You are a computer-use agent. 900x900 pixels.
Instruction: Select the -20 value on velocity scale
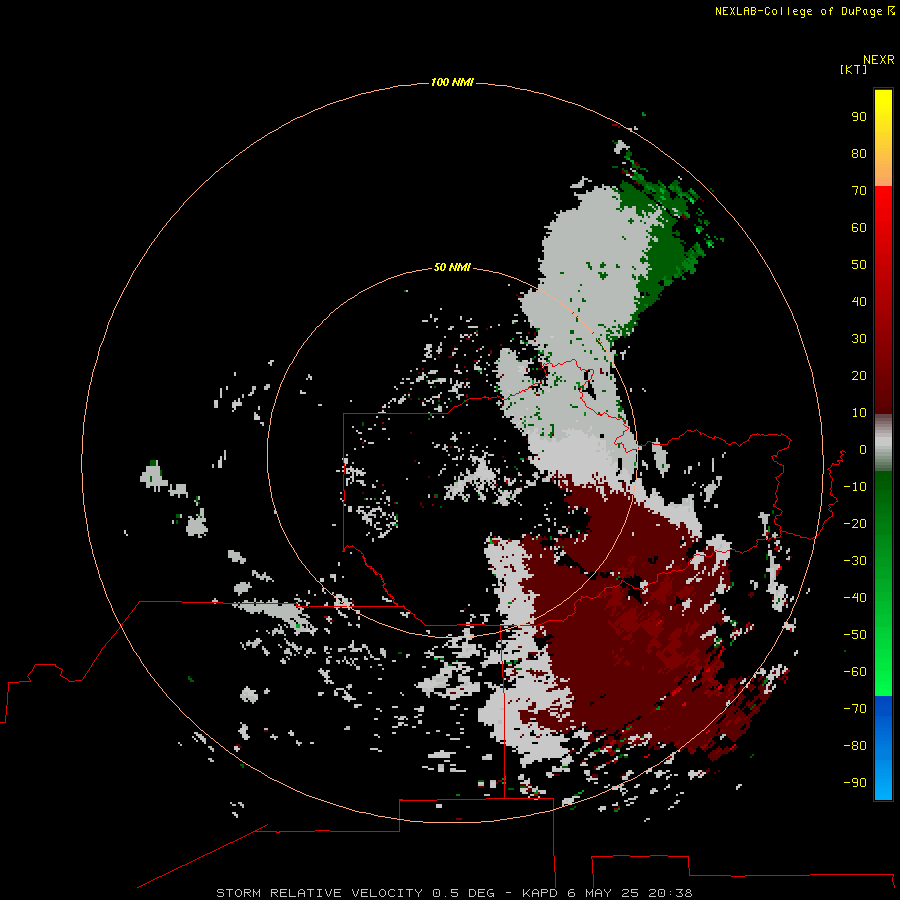[855, 523]
